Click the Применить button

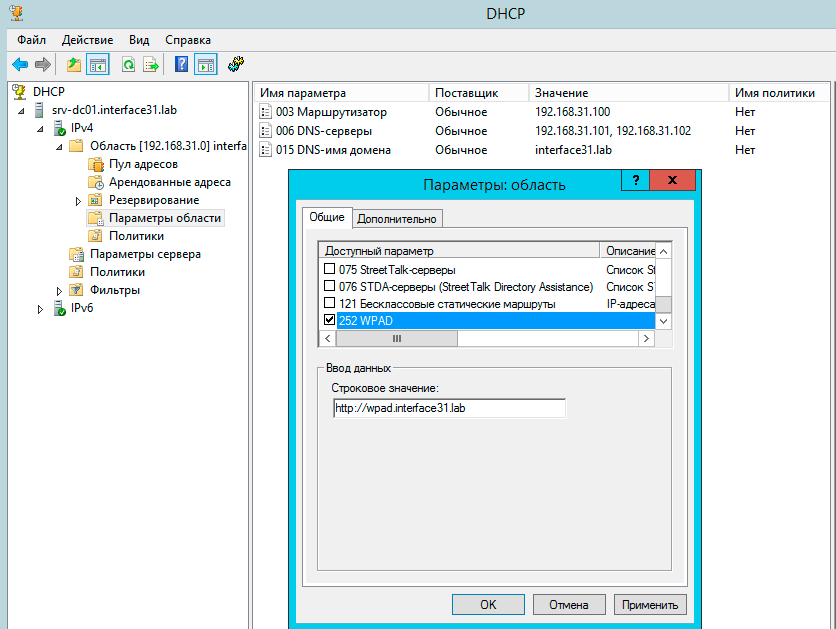[651, 604]
